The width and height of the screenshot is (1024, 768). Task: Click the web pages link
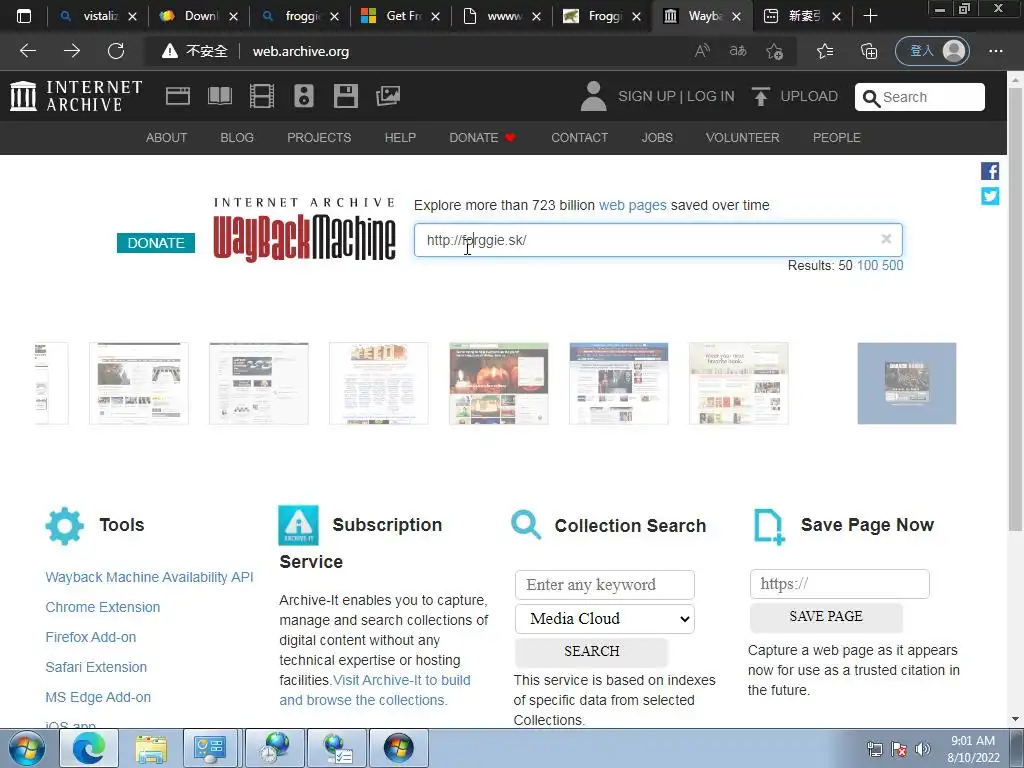pyautogui.click(x=633, y=205)
